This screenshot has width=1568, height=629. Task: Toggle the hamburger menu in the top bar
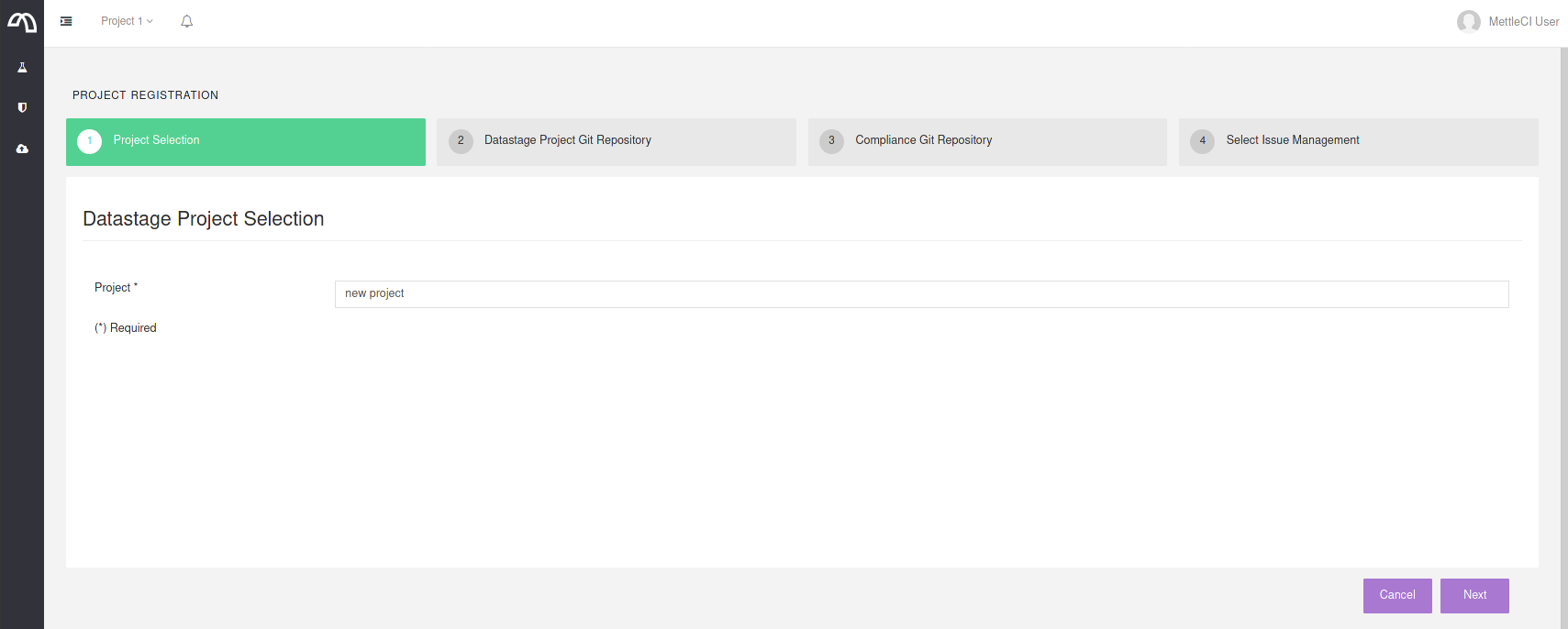66,21
